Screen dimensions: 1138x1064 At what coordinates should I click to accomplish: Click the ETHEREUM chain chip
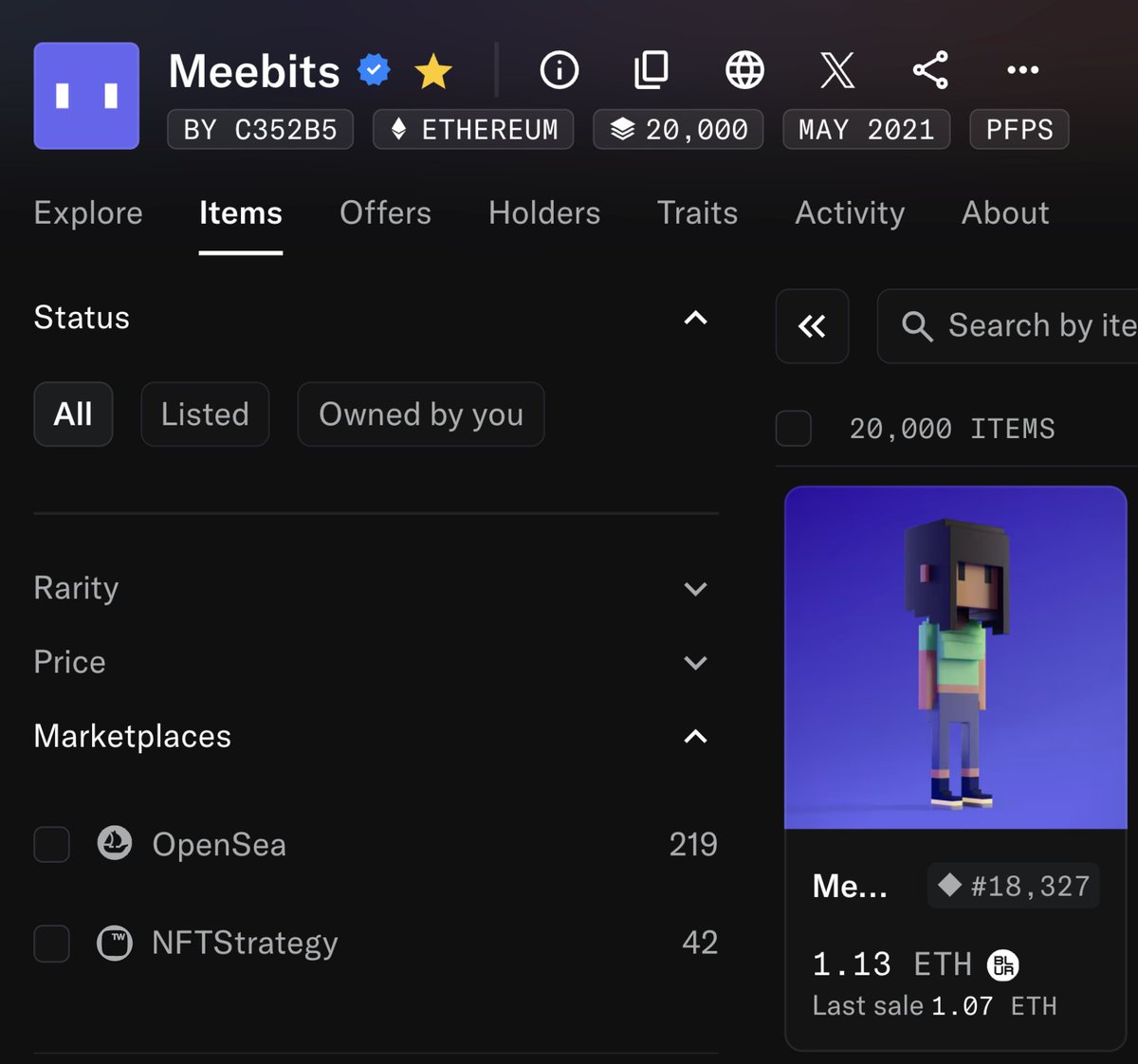473,129
